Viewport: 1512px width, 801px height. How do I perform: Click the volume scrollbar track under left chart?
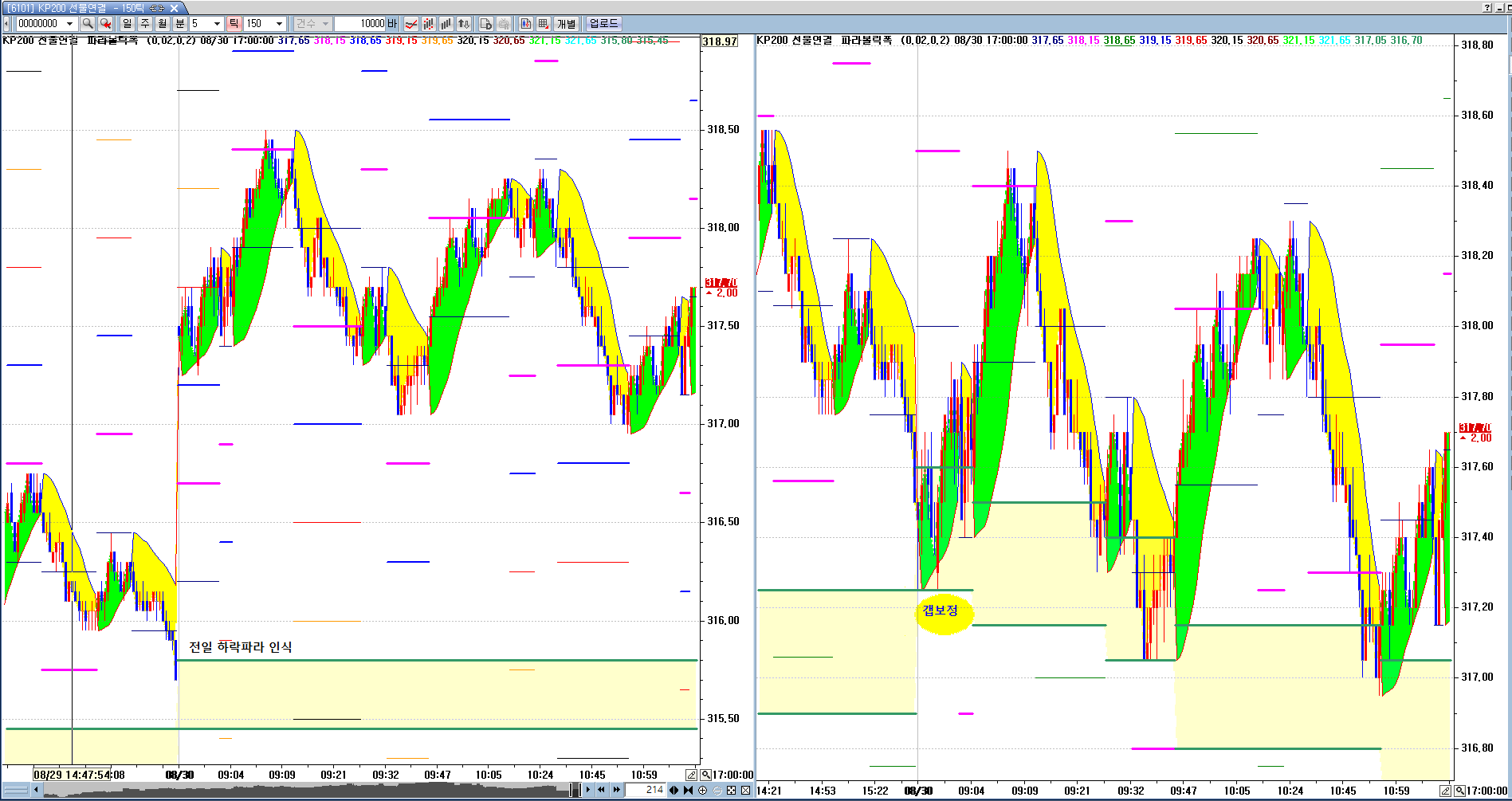(303, 790)
